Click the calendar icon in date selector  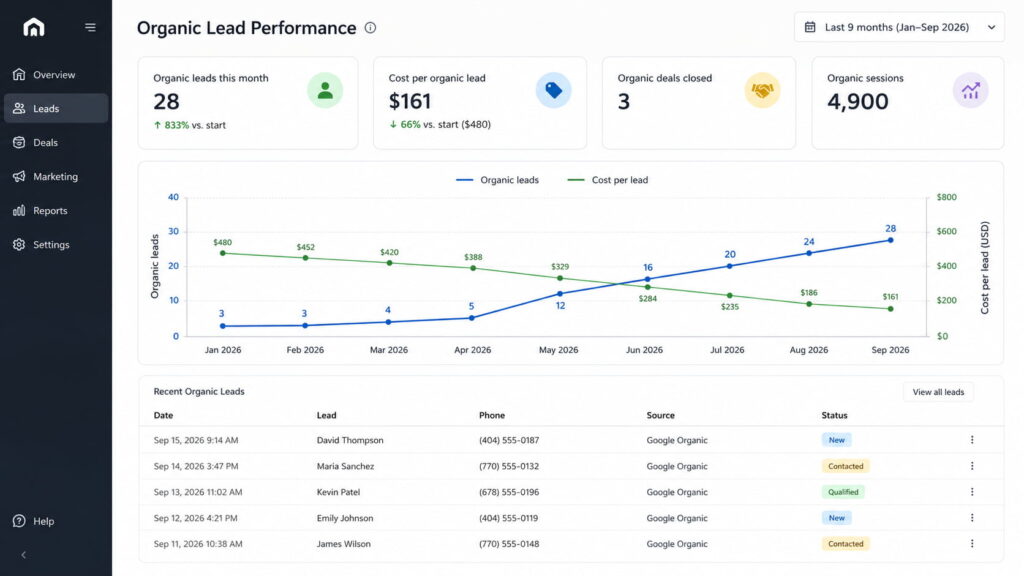coord(810,27)
